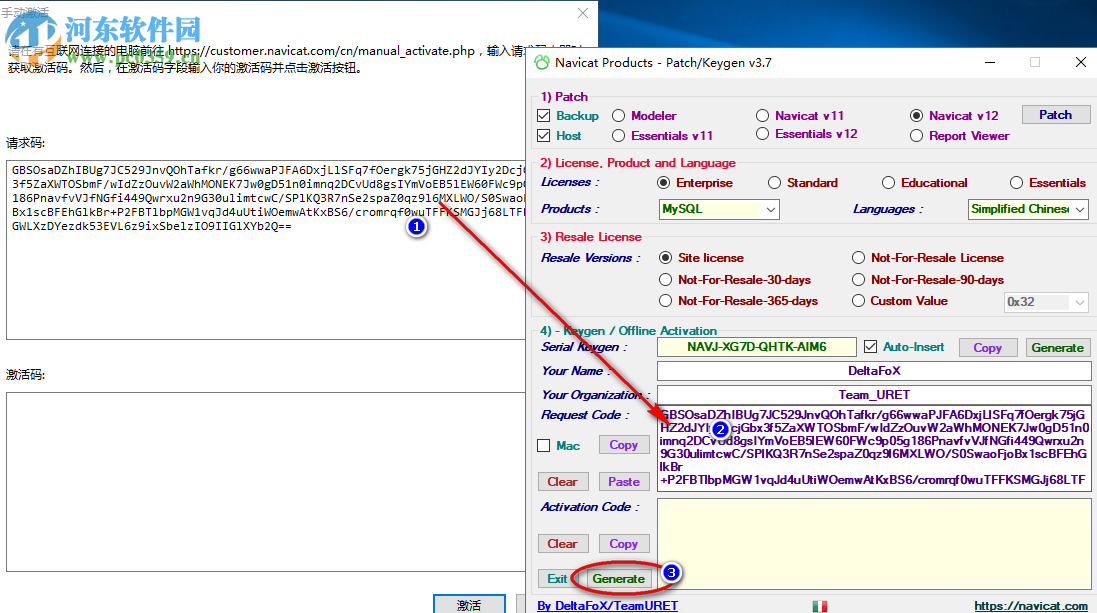Toggle the Host checkbox
The width and height of the screenshot is (1097, 613).
tap(544, 136)
